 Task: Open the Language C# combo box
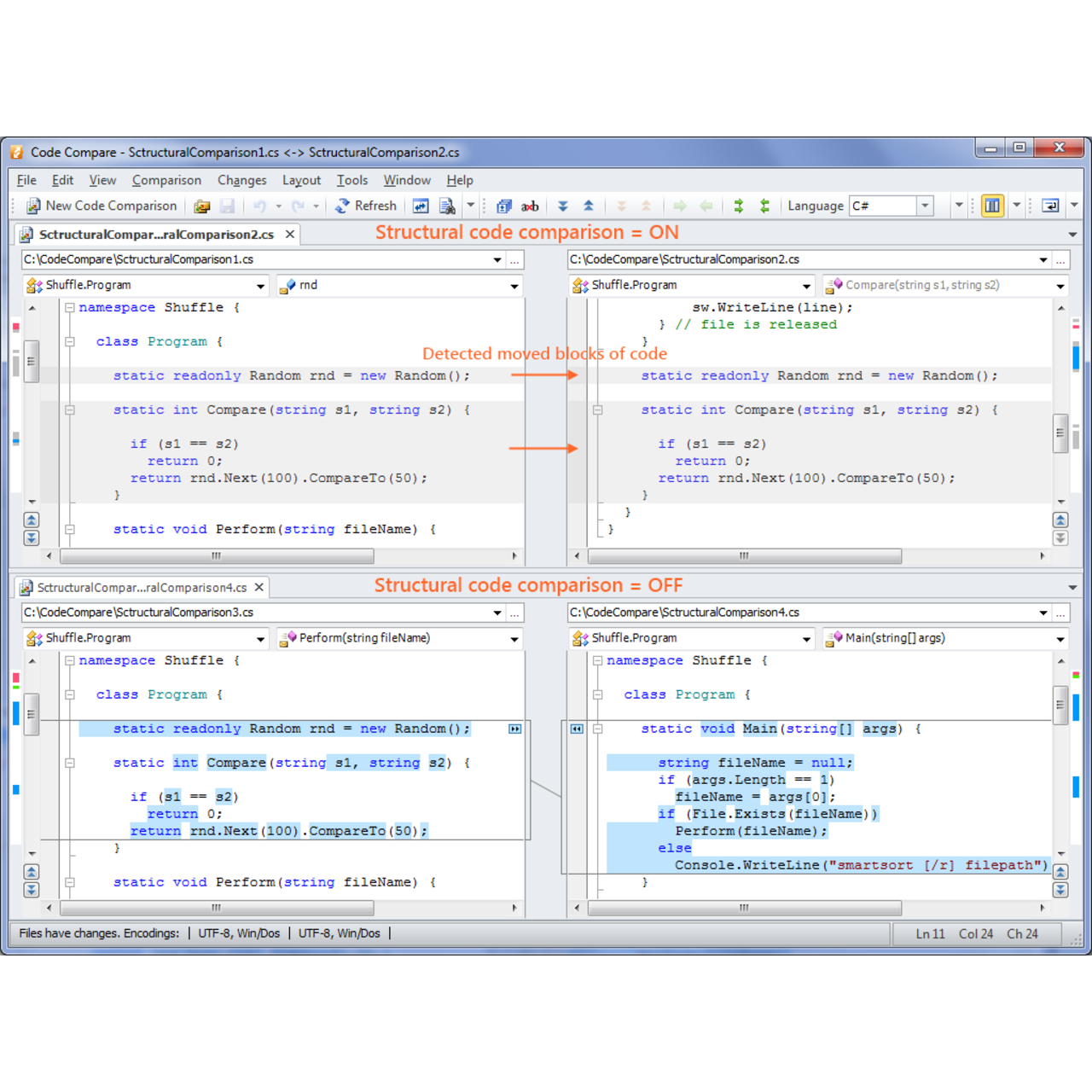tap(925, 206)
